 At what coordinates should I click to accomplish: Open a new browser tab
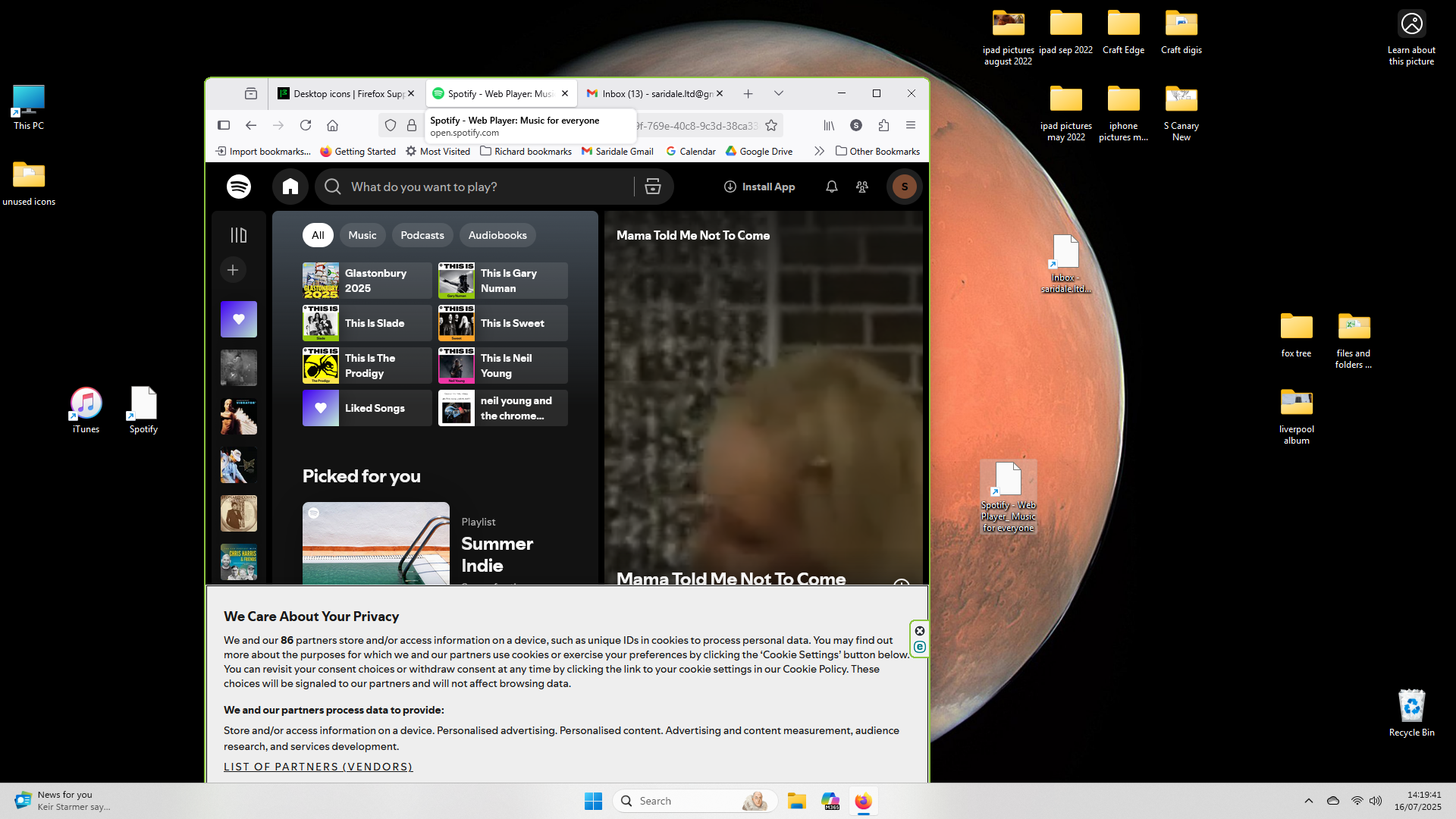click(x=748, y=93)
